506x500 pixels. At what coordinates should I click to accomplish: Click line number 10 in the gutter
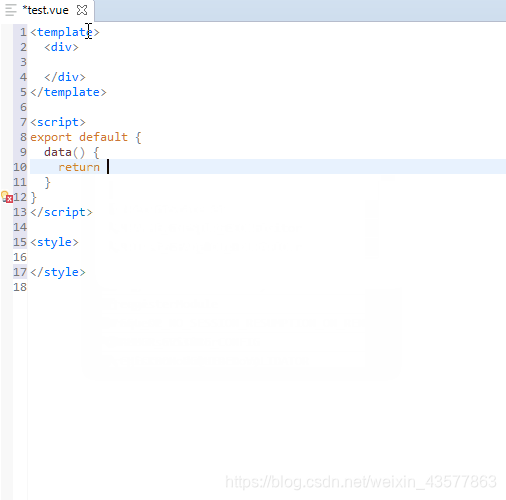coord(20,167)
